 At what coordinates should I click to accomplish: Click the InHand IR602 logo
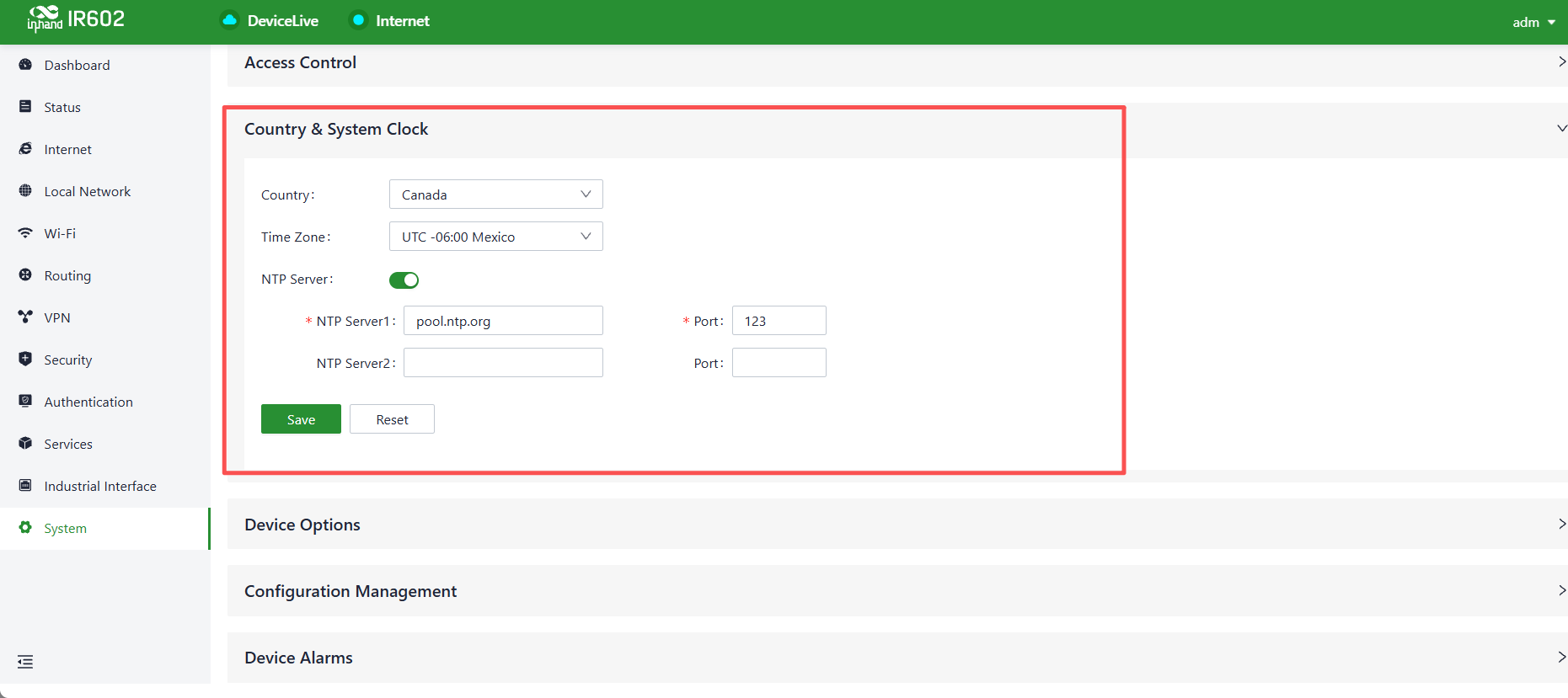pyautogui.click(x=76, y=19)
